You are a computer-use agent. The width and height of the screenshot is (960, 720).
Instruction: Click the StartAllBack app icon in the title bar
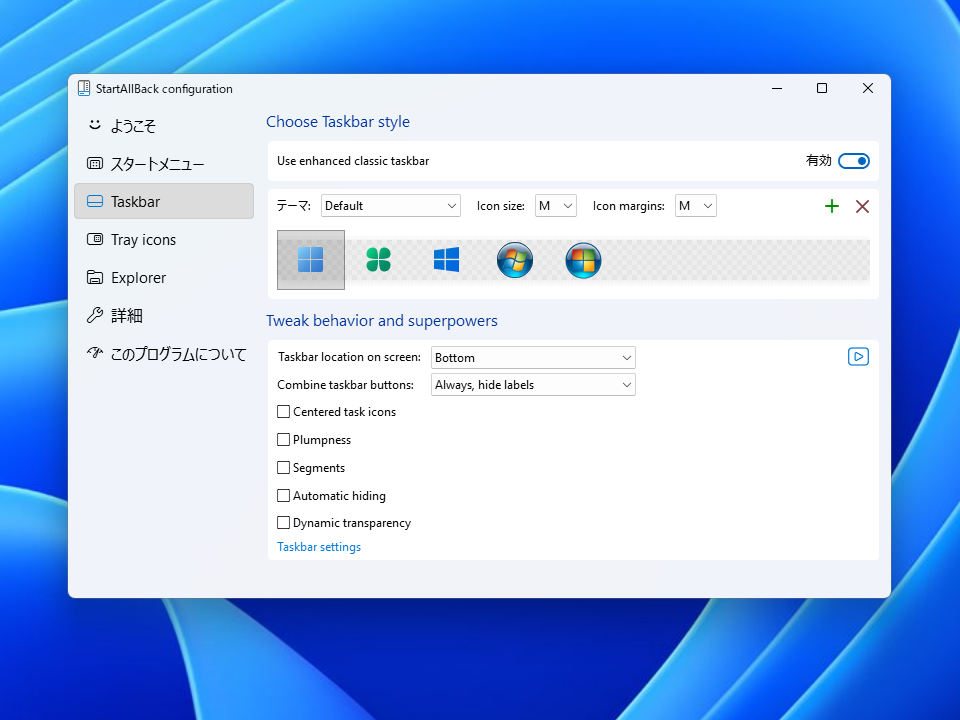click(84, 88)
